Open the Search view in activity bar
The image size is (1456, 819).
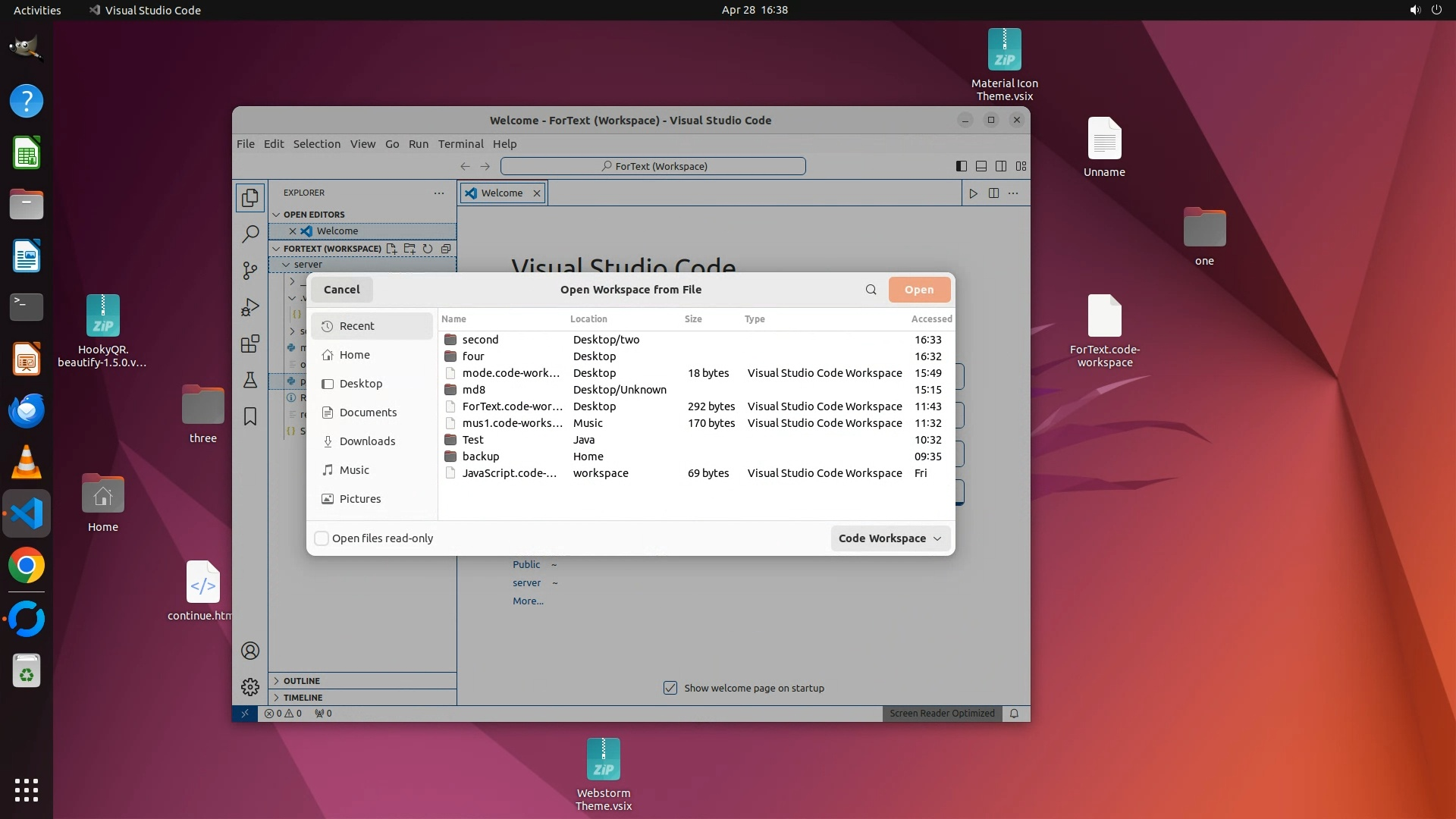pyautogui.click(x=250, y=234)
